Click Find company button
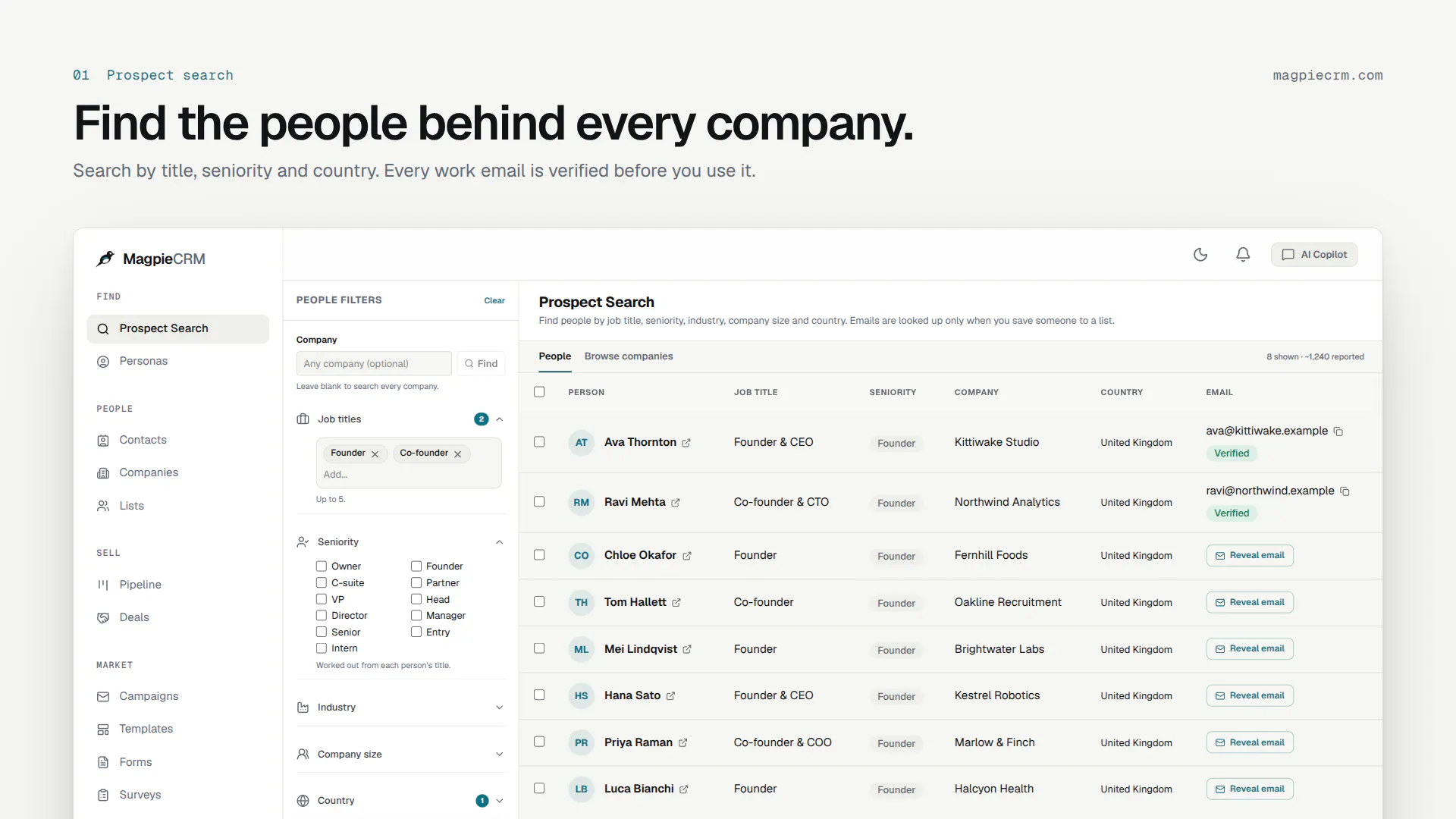 pos(481,364)
